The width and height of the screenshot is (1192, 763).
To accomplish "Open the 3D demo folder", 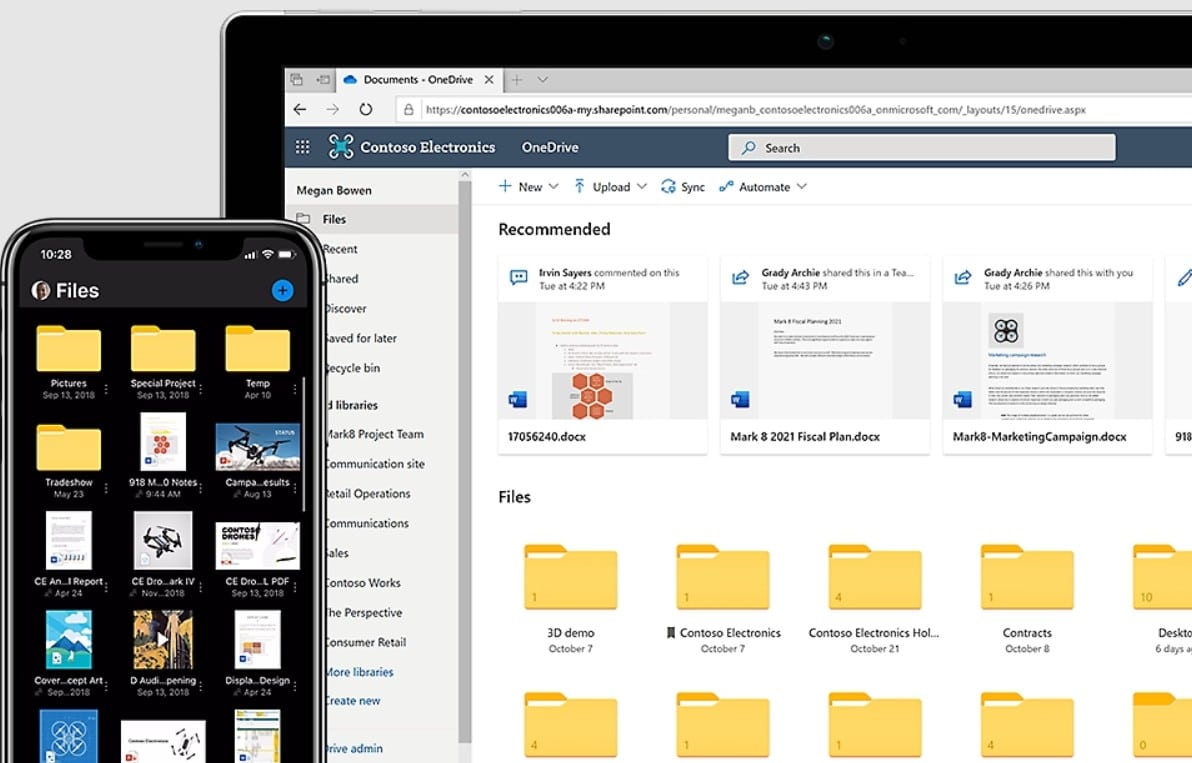I will [570, 576].
